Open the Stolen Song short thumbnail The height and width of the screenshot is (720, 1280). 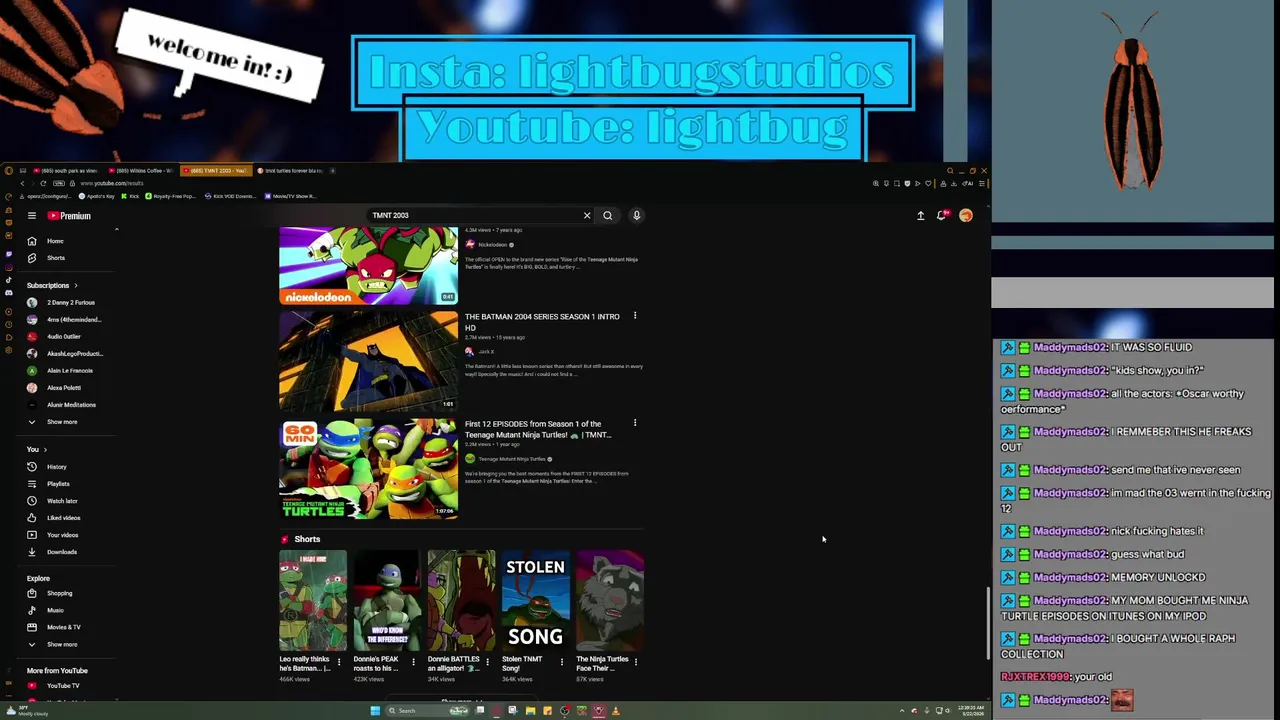pyautogui.click(x=535, y=600)
